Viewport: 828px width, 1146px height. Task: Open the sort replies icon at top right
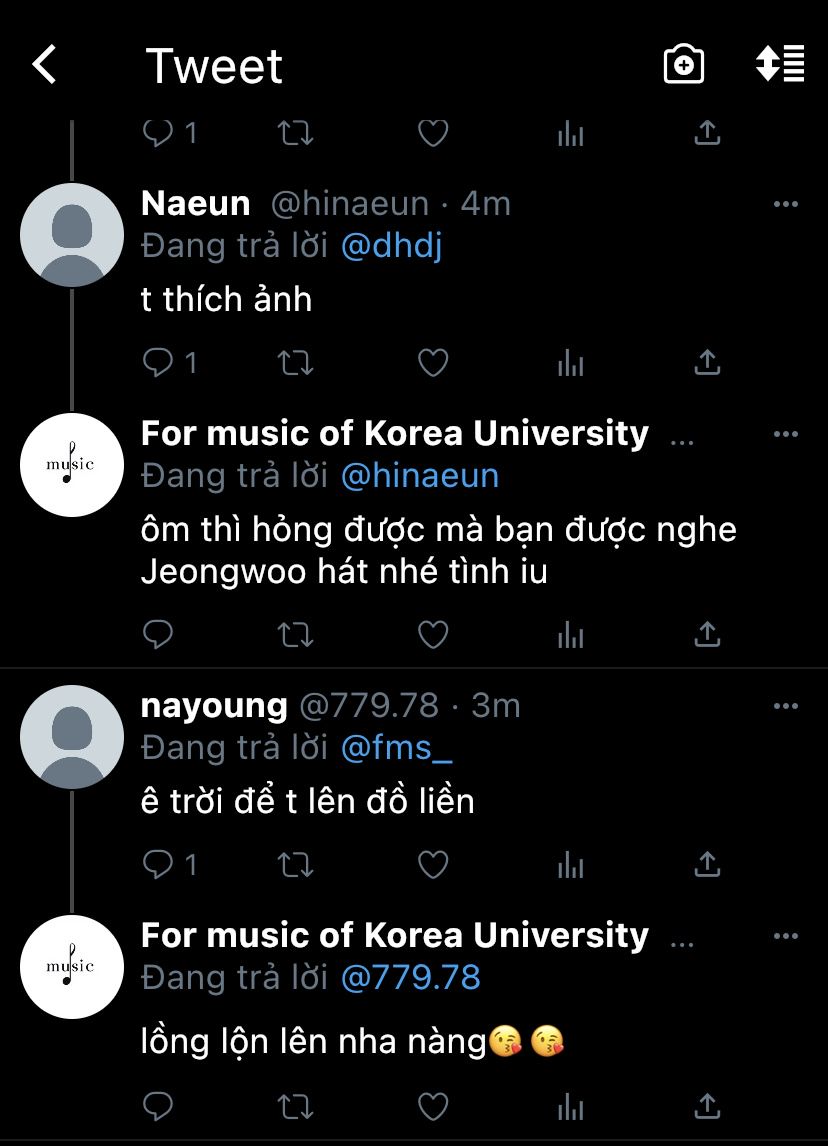[779, 64]
